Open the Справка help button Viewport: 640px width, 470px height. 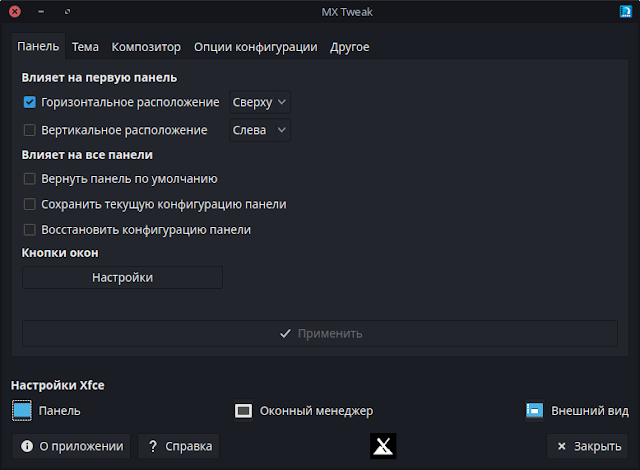coord(179,446)
